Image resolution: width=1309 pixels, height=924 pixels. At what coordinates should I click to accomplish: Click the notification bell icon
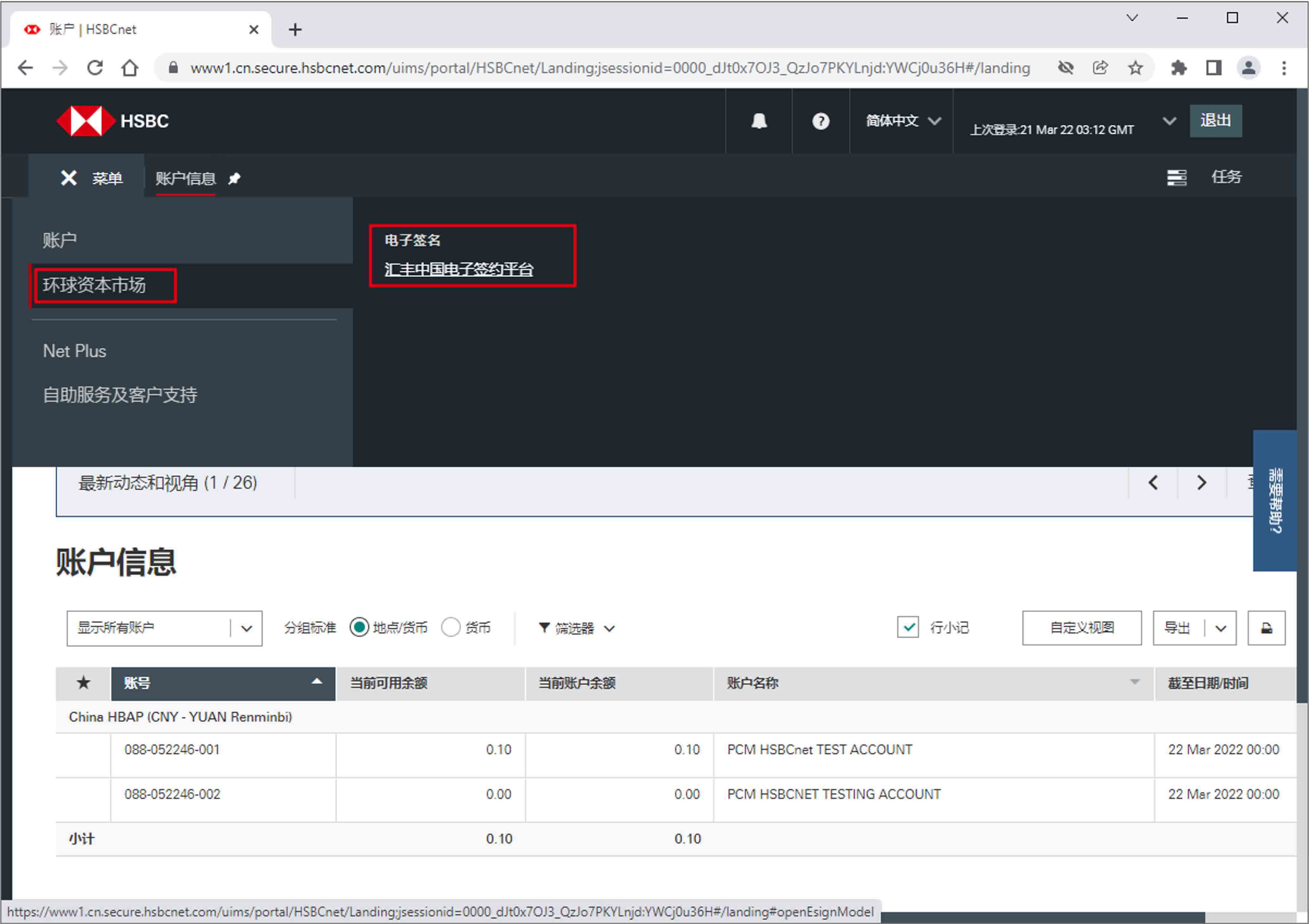[x=759, y=121]
